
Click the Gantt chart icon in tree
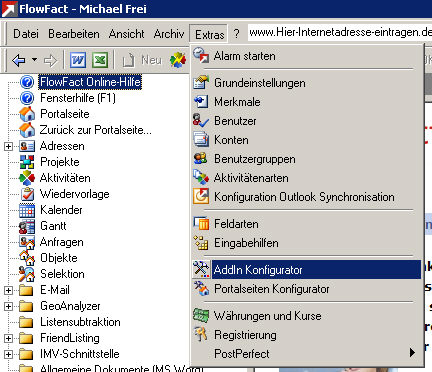click(27, 226)
